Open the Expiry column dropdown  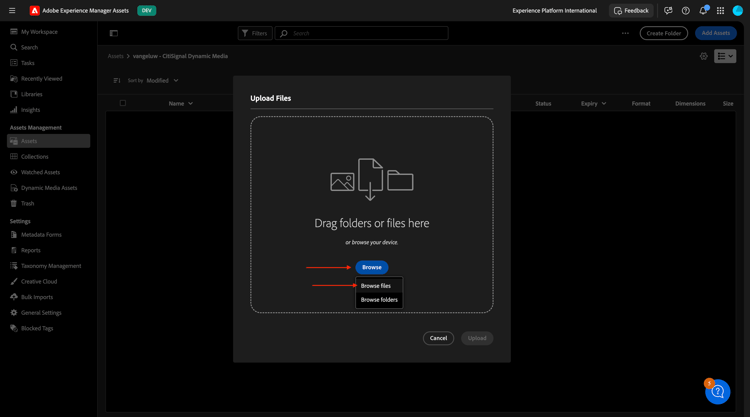[594, 103]
